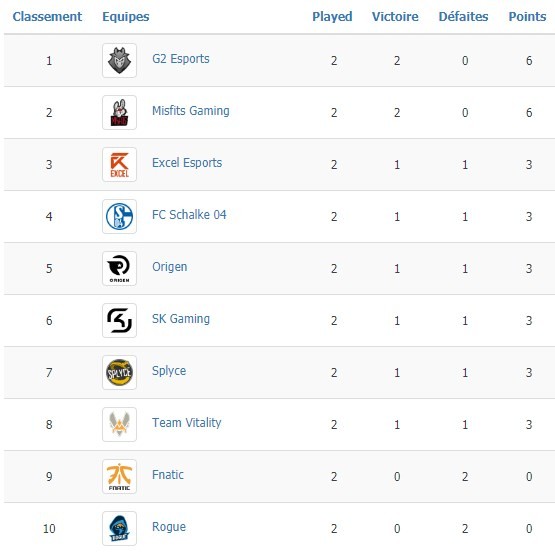
Task: Select the Splyce snake logo
Action: click(119, 373)
